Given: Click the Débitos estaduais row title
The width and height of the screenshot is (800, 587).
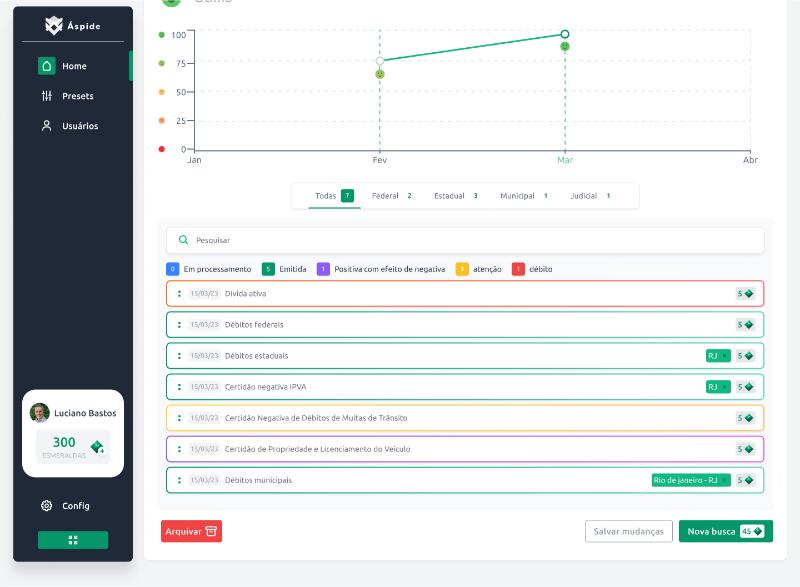Looking at the screenshot, I should pyautogui.click(x=257, y=356).
